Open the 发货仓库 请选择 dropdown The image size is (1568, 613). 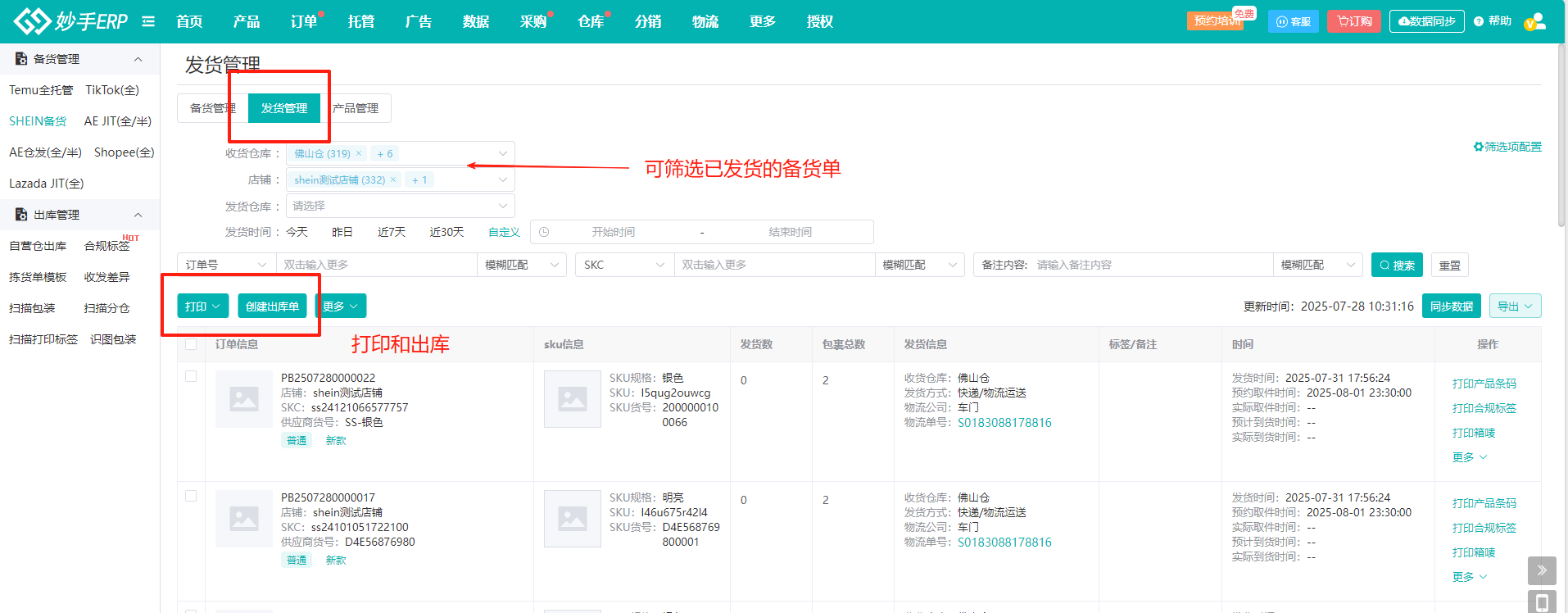[400, 206]
